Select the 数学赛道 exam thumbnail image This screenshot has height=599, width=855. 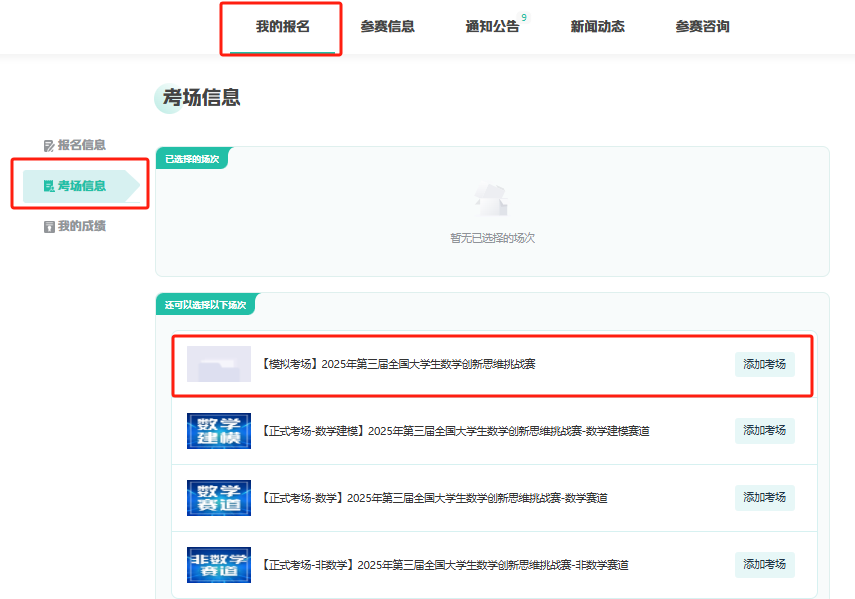point(219,498)
